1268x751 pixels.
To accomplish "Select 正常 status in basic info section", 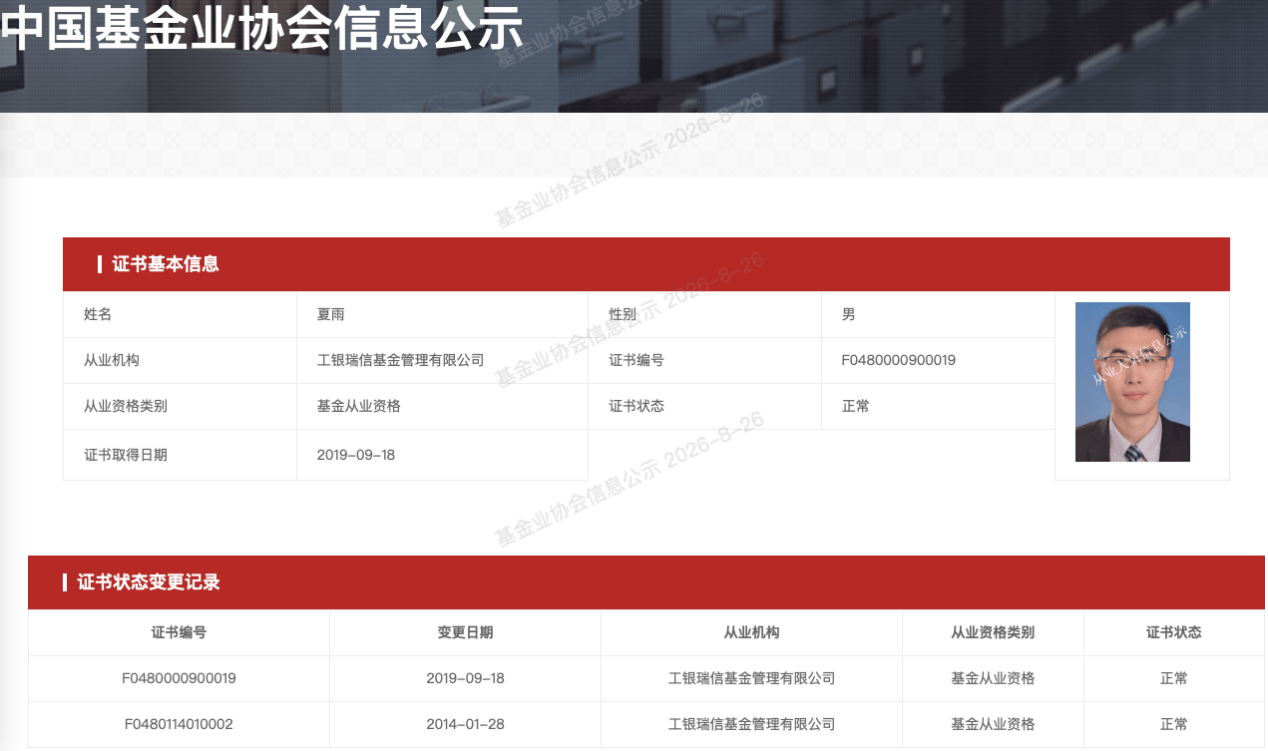I will pos(856,406).
